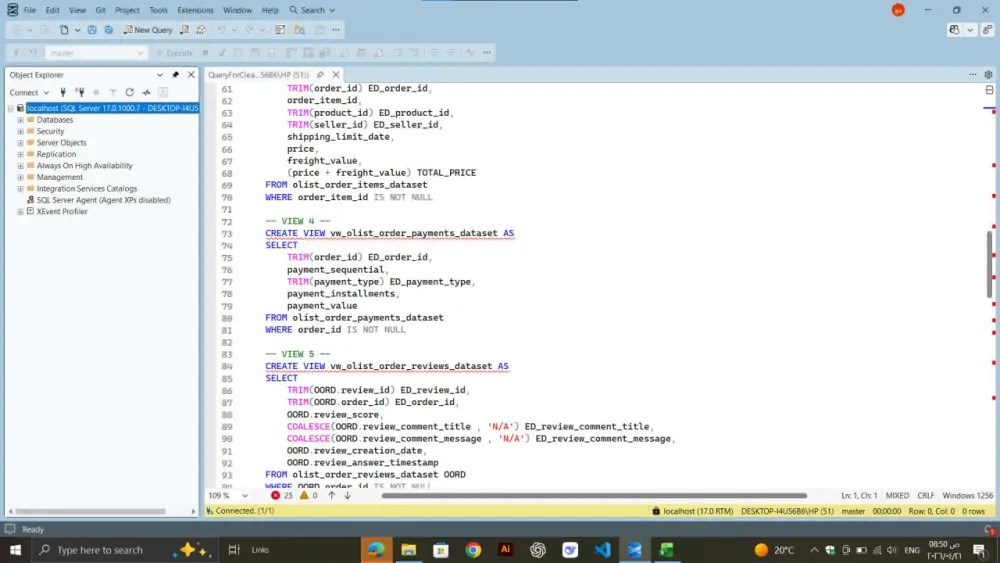Viewport: 1000px width, 563px height.
Task: Click the Cancel Executing Query stop icon
Action: 205,53
